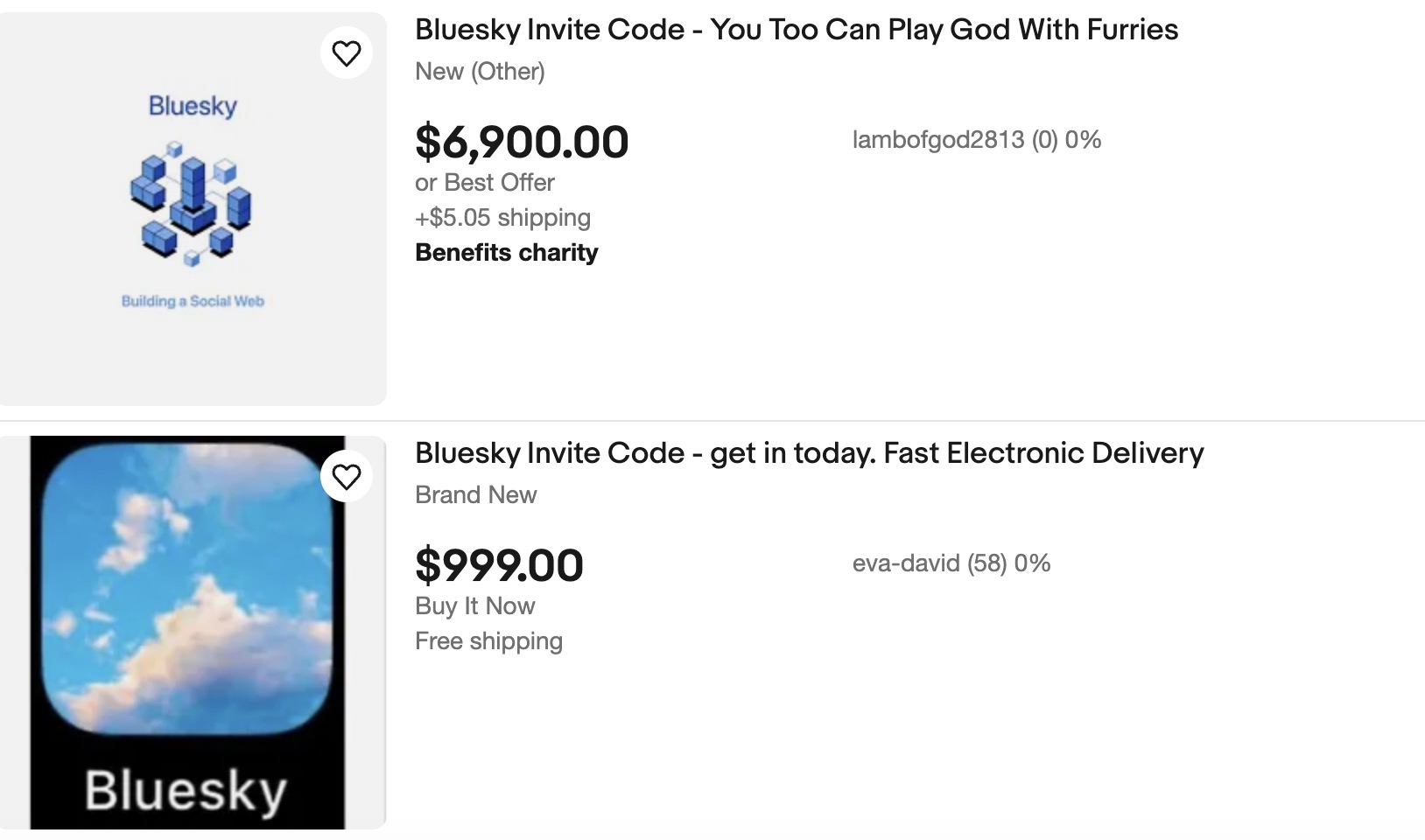Viewport: 1425px width, 840px height.
Task: Click the white 'Bluesky' label on the black thumbnail
Action: 186,791
